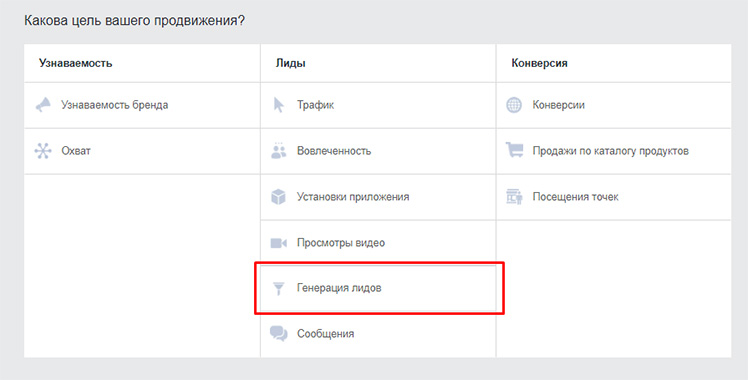
Task: Click the Лиды column header
Action: pos(291,63)
